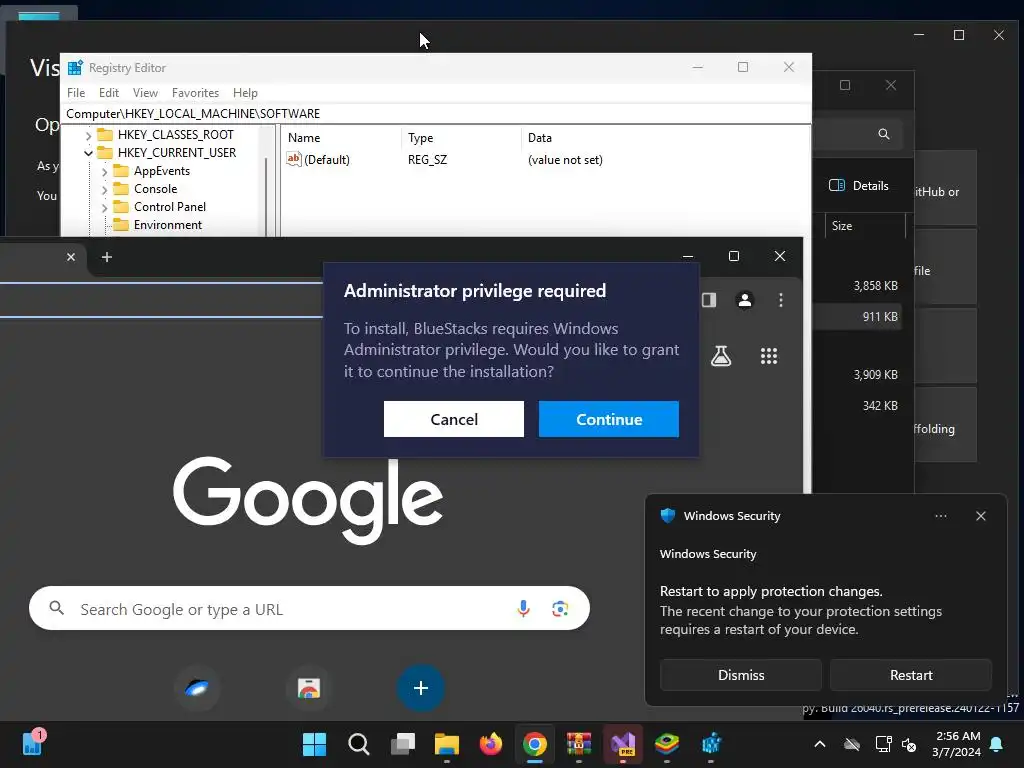Open Firefox from taskbar
The height and width of the screenshot is (768, 1024).
[490, 744]
